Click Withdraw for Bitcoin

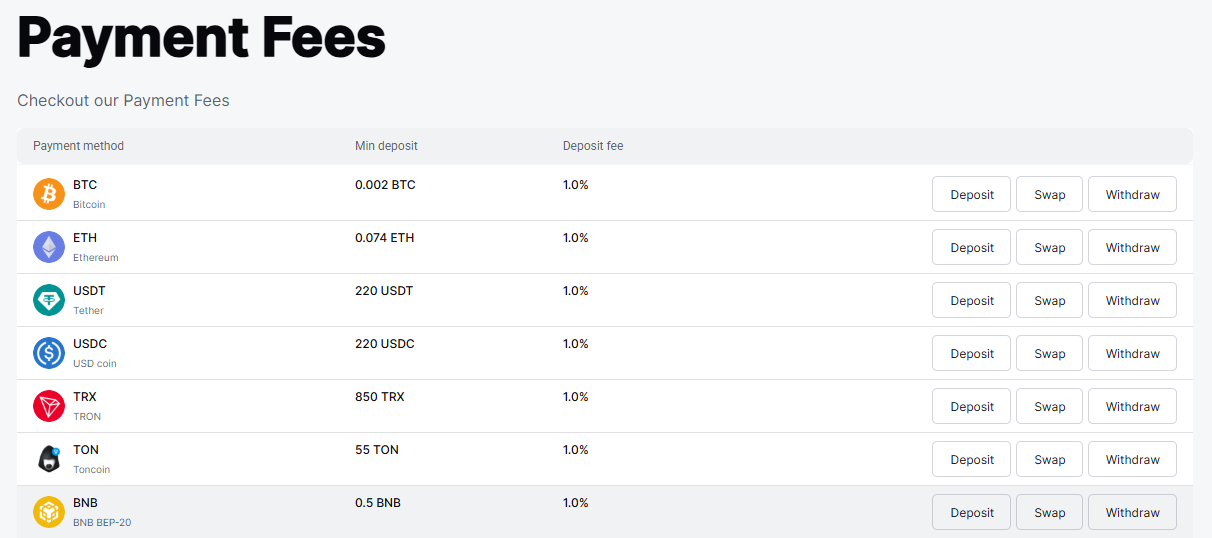1132,194
